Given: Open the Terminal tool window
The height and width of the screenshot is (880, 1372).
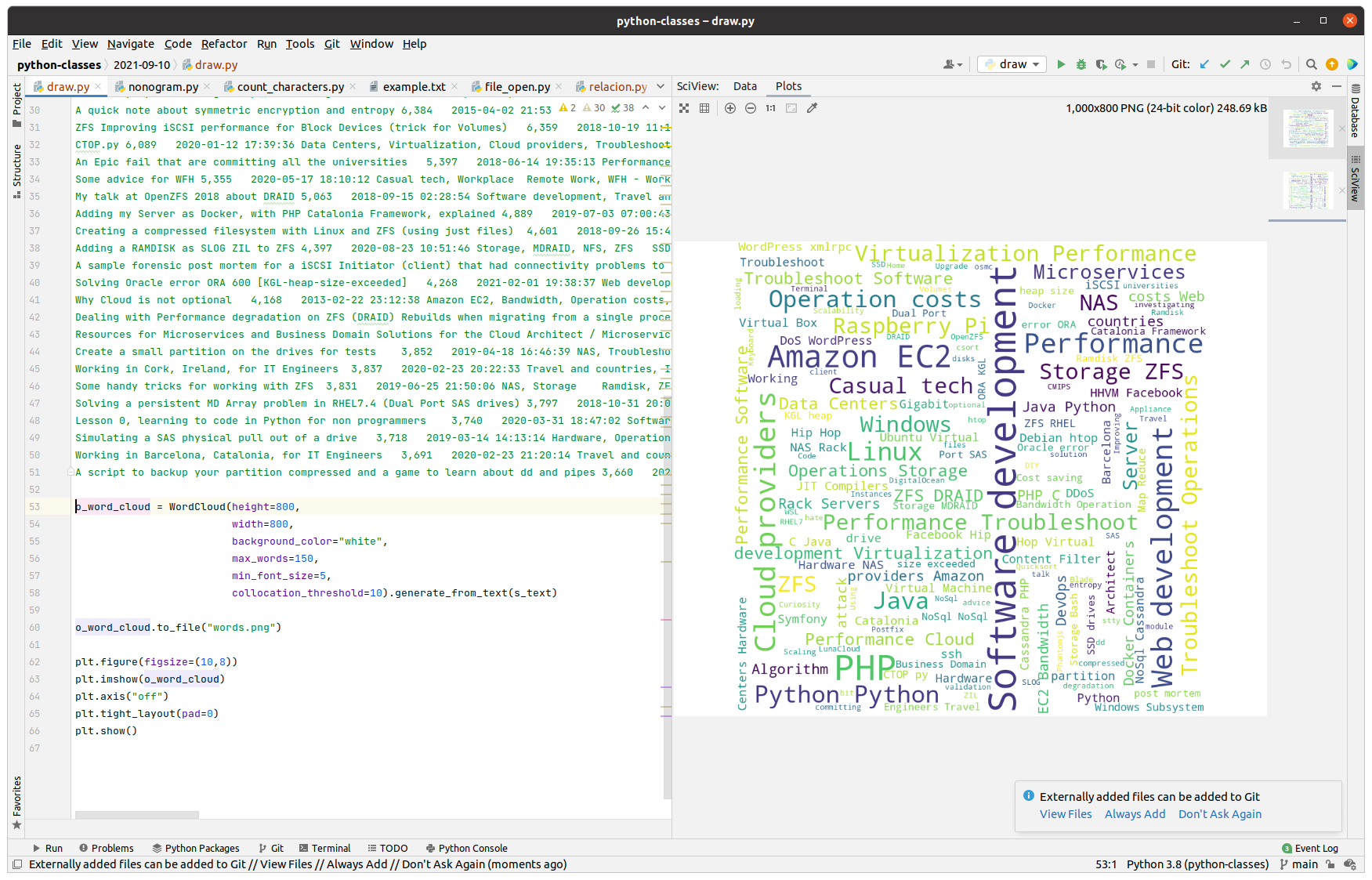Looking at the screenshot, I should click(324, 848).
